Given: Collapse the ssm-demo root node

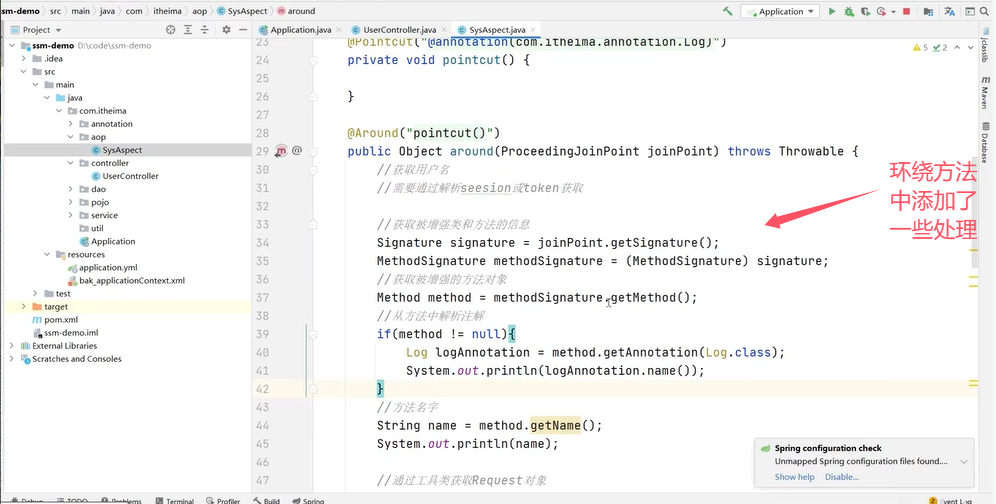Looking at the screenshot, I should tap(12, 46).
